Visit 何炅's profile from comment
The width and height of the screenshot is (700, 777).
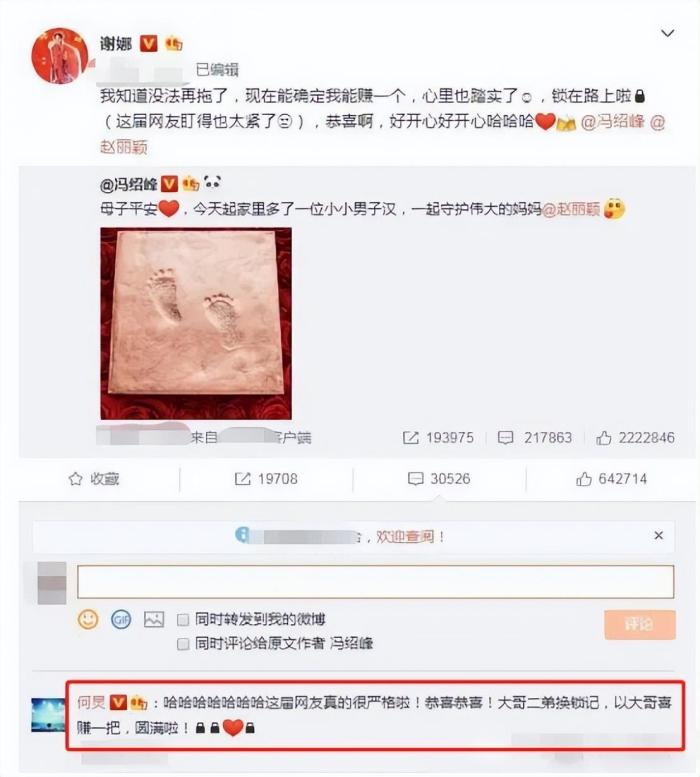91,702
